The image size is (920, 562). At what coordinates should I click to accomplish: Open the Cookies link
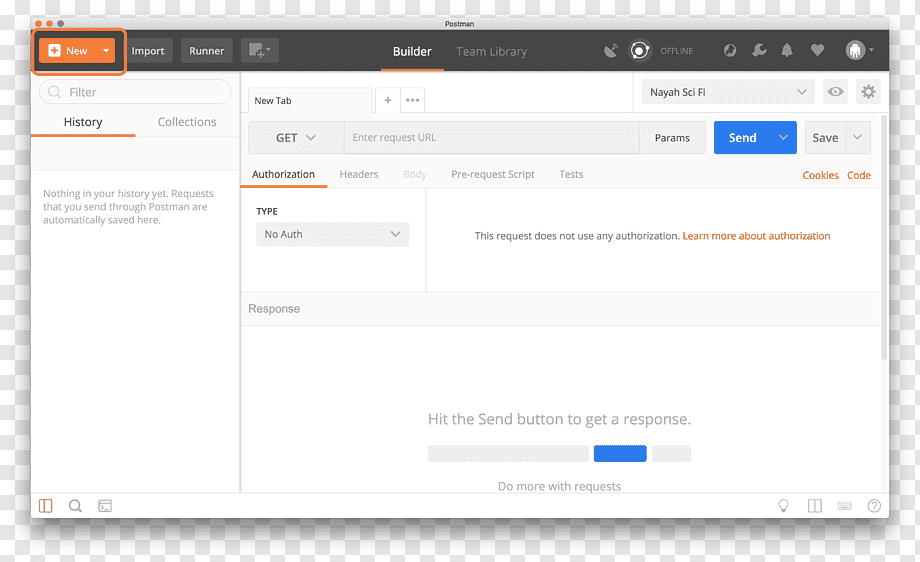[820, 175]
